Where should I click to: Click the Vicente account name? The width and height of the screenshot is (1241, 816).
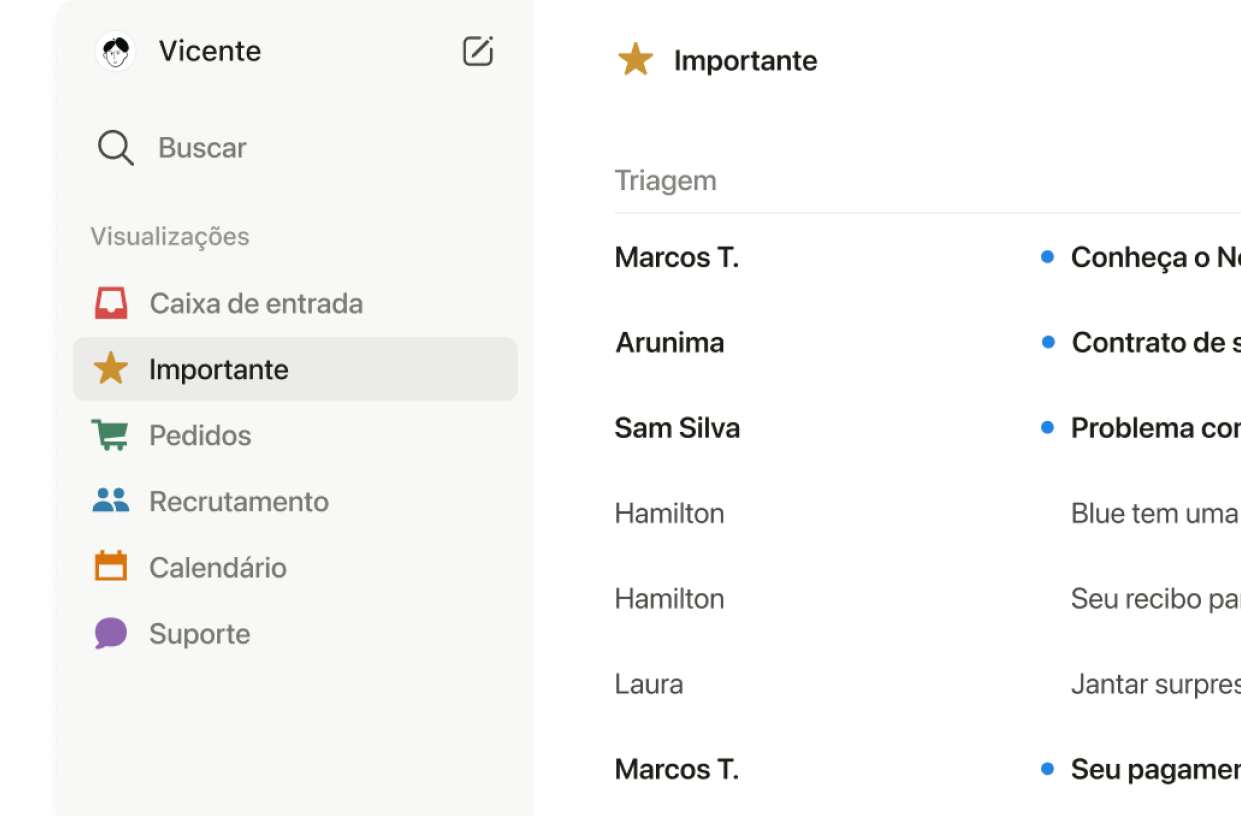[x=210, y=51]
